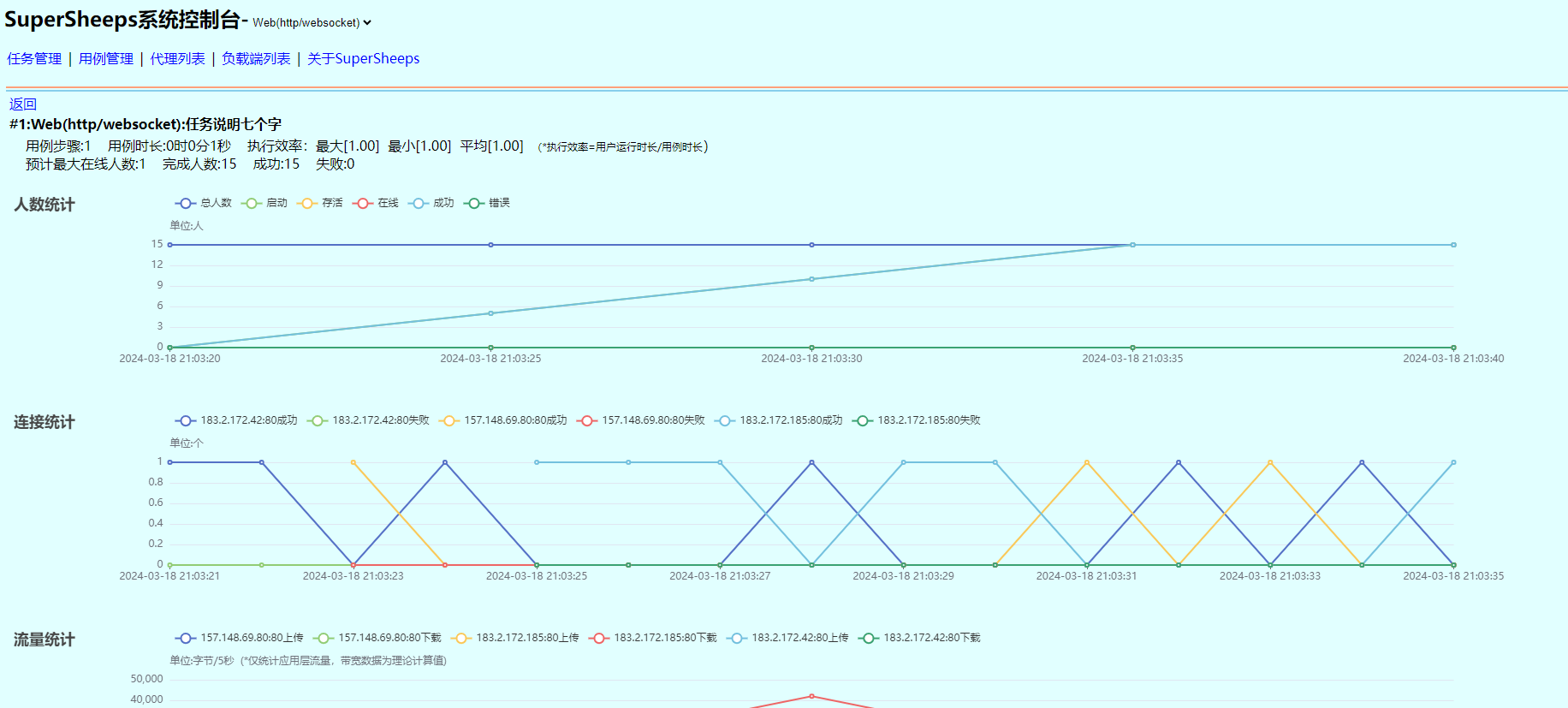
Task: Toggle 存活 series in 人数统计 legend
Action: [x=320, y=203]
